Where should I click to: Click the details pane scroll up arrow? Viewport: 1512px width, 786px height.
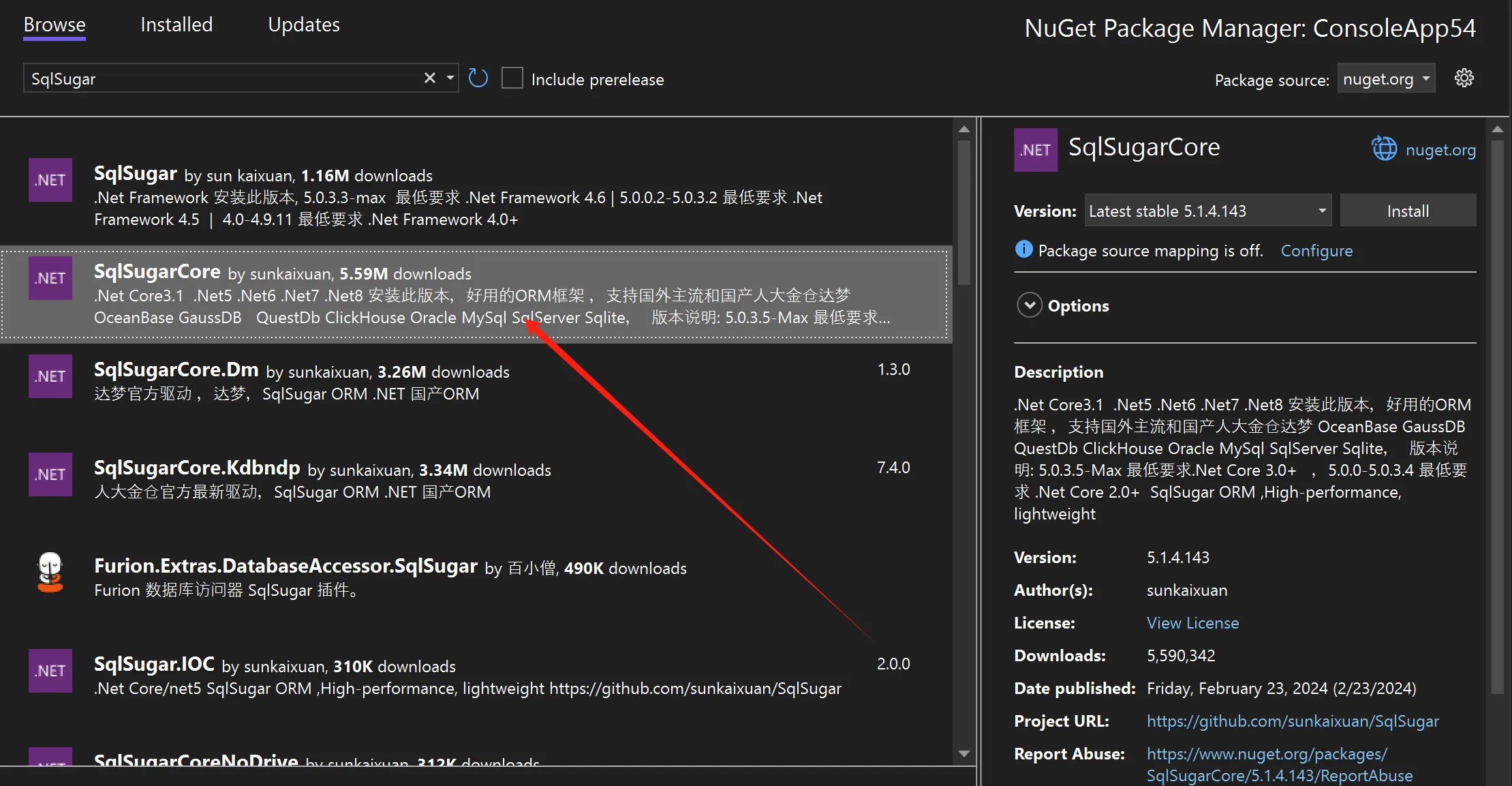point(1497,129)
